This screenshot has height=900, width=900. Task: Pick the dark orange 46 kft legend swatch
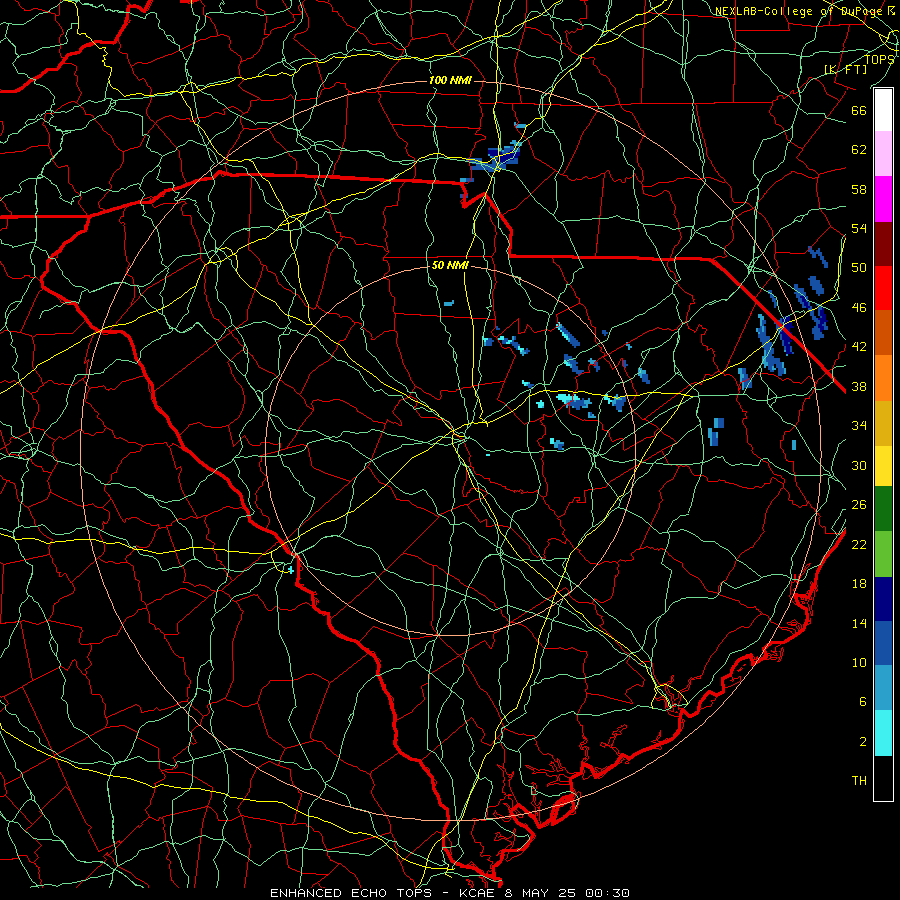tap(883, 332)
